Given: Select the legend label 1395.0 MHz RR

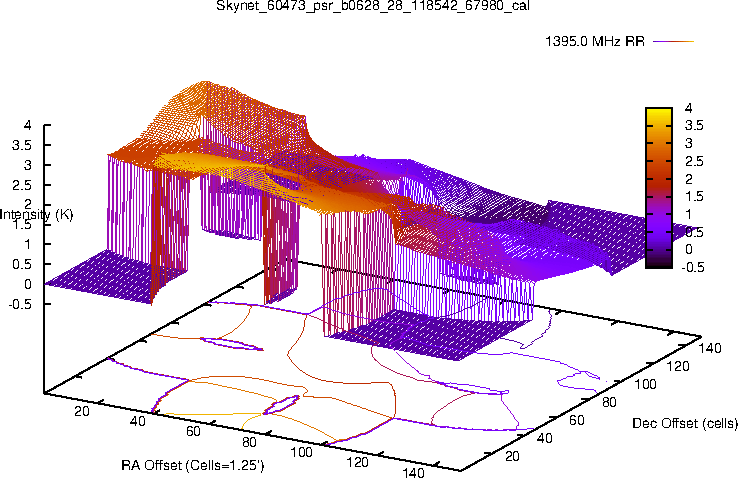Looking at the screenshot, I should point(595,41).
